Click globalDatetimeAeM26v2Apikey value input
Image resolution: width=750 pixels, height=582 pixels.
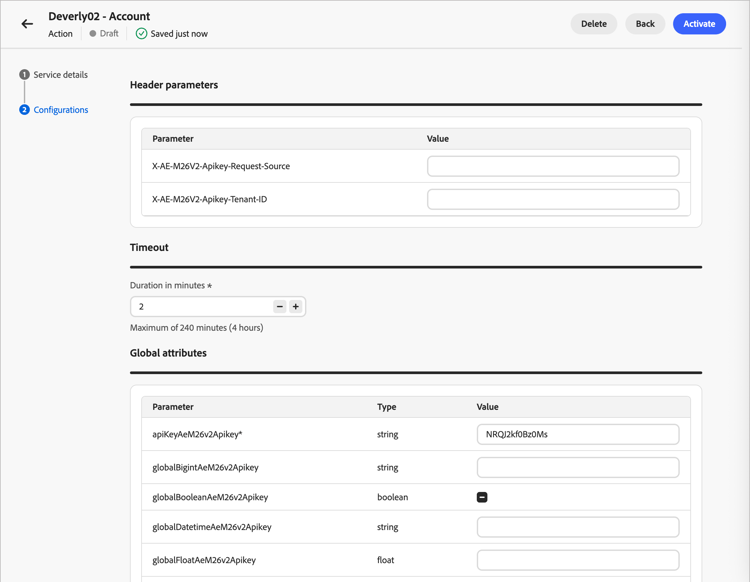(x=578, y=527)
